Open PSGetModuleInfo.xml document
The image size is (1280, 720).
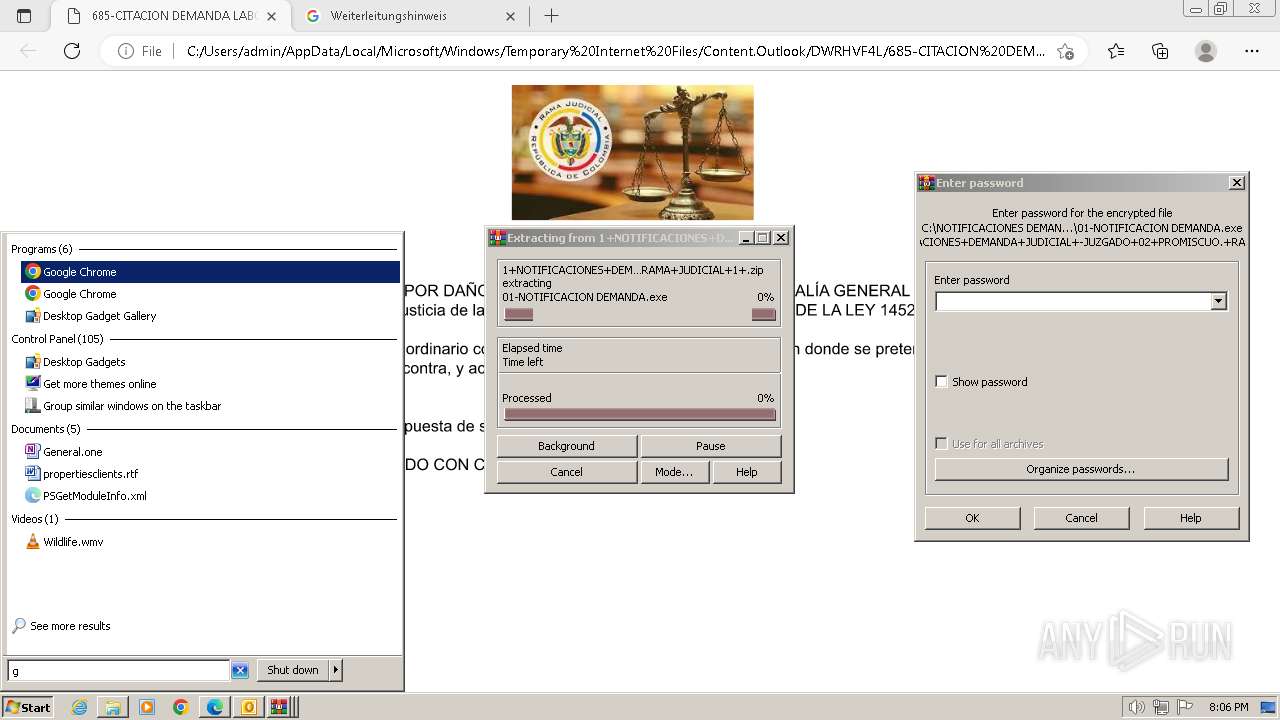pyautogui.click(x=210, y=496)
